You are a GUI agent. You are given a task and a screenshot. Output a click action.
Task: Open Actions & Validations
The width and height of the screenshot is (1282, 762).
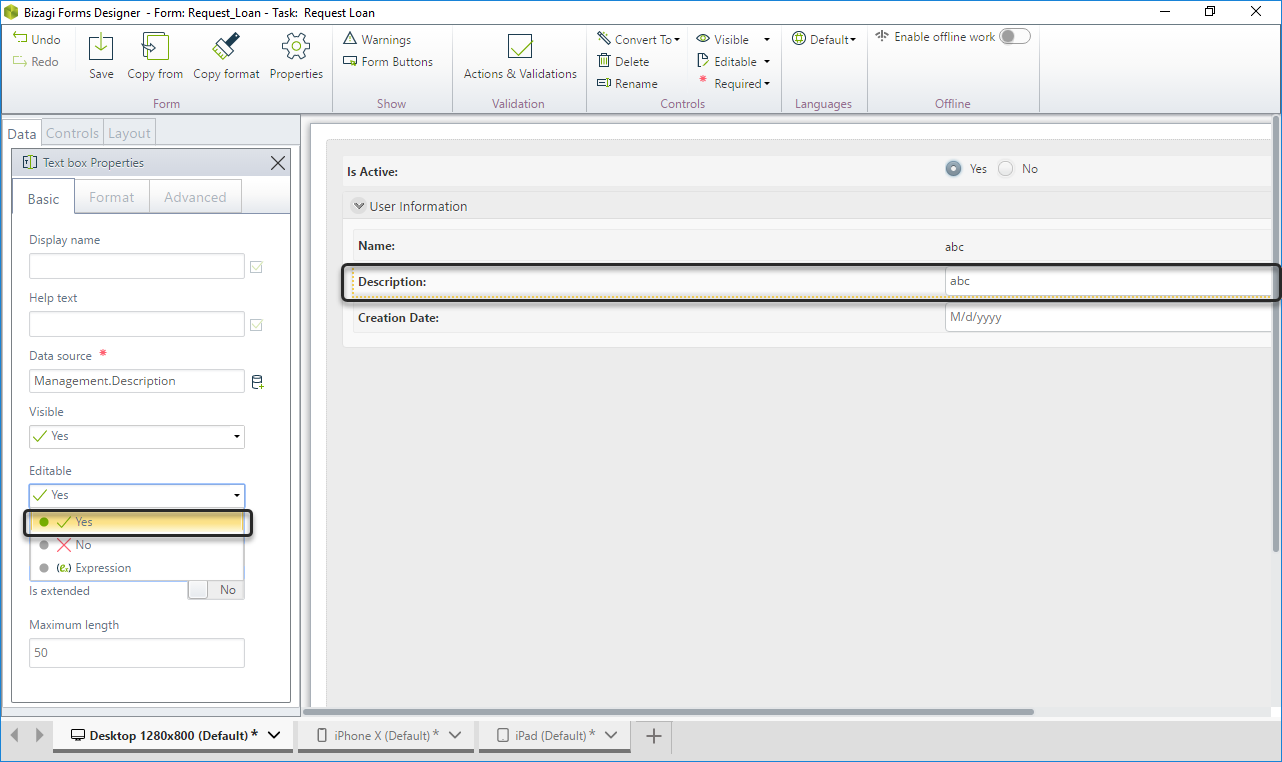pos(520,56)
